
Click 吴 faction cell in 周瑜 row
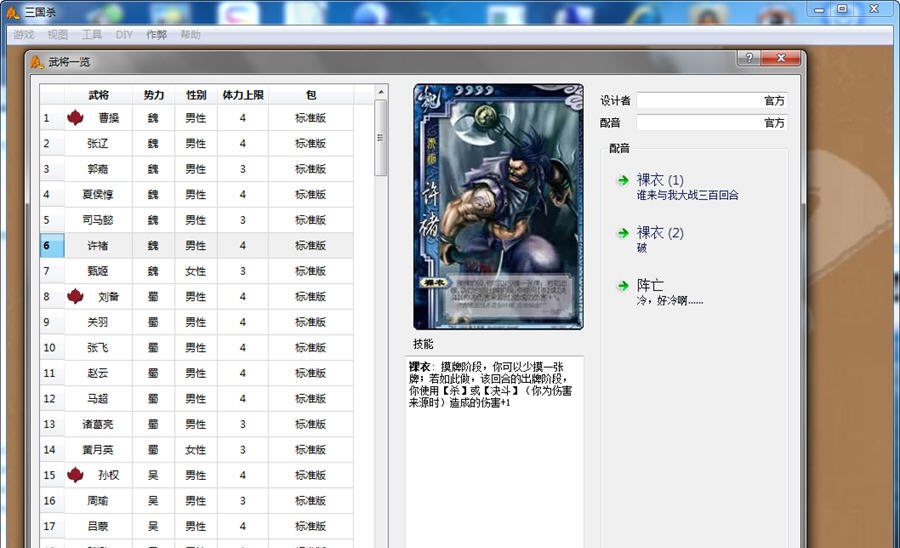(153, 500)
